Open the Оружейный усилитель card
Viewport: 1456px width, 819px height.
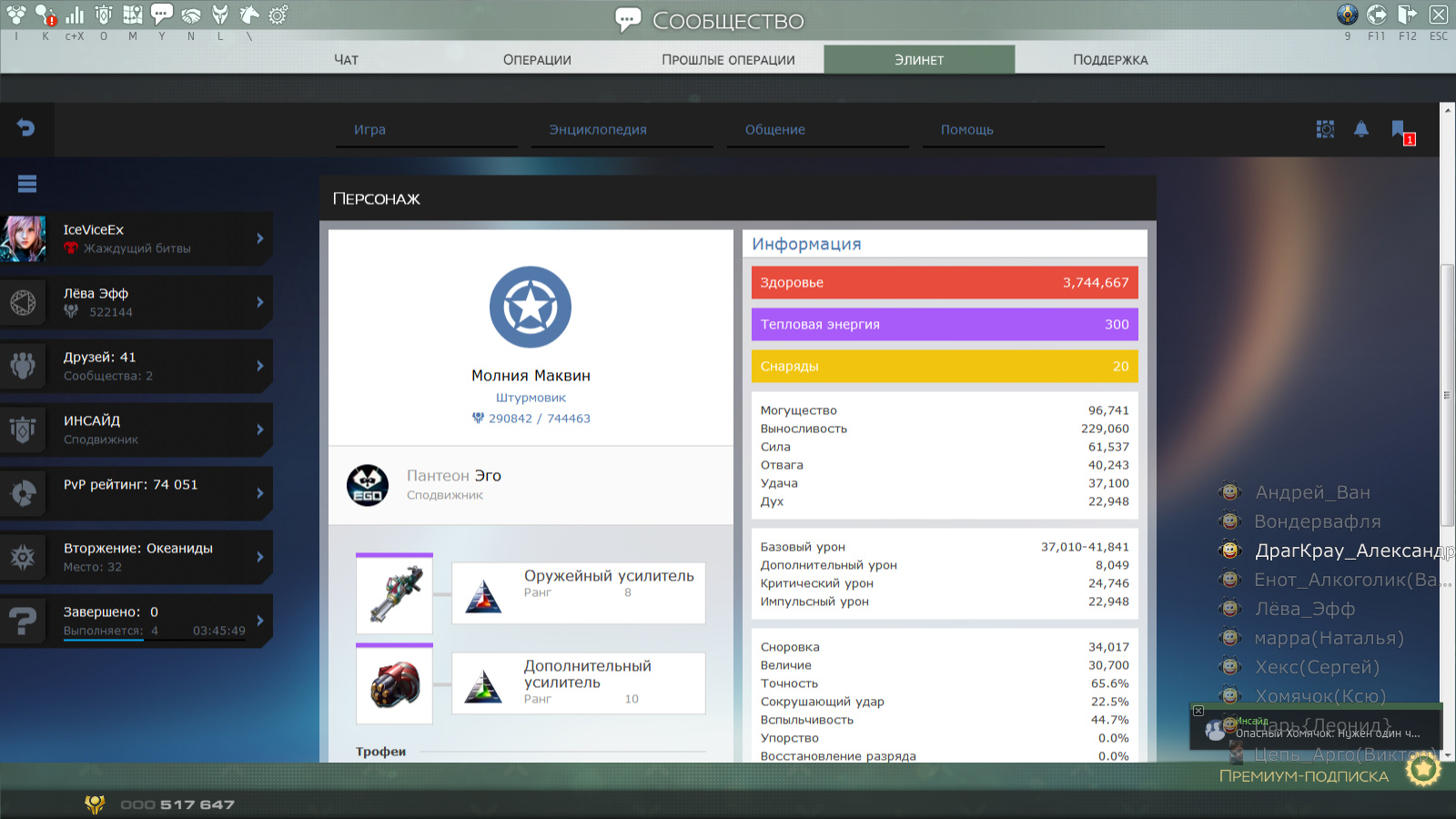579,593
